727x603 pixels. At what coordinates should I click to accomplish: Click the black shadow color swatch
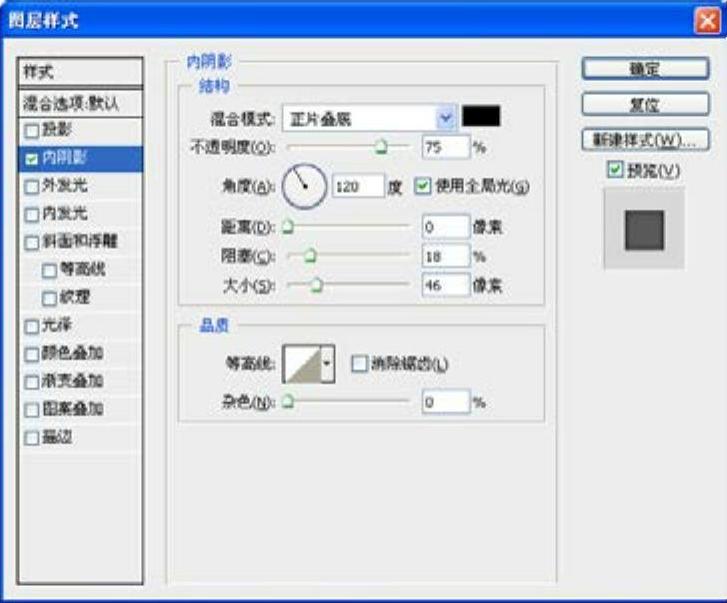(x=481, y=116)
